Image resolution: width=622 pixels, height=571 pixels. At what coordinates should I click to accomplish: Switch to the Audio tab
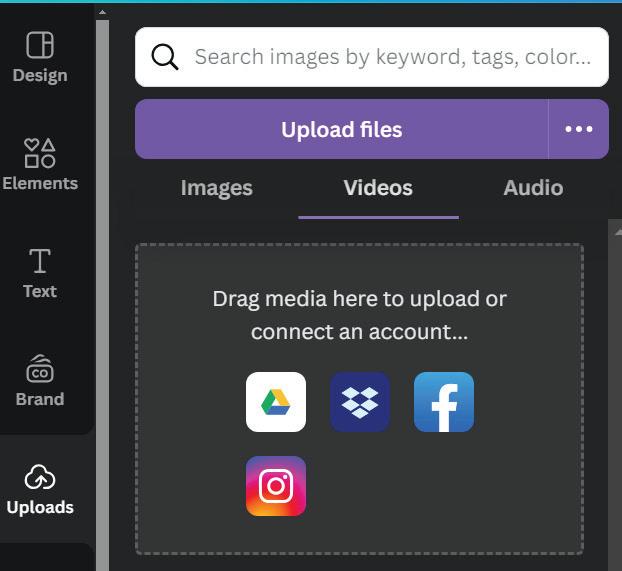533,188
